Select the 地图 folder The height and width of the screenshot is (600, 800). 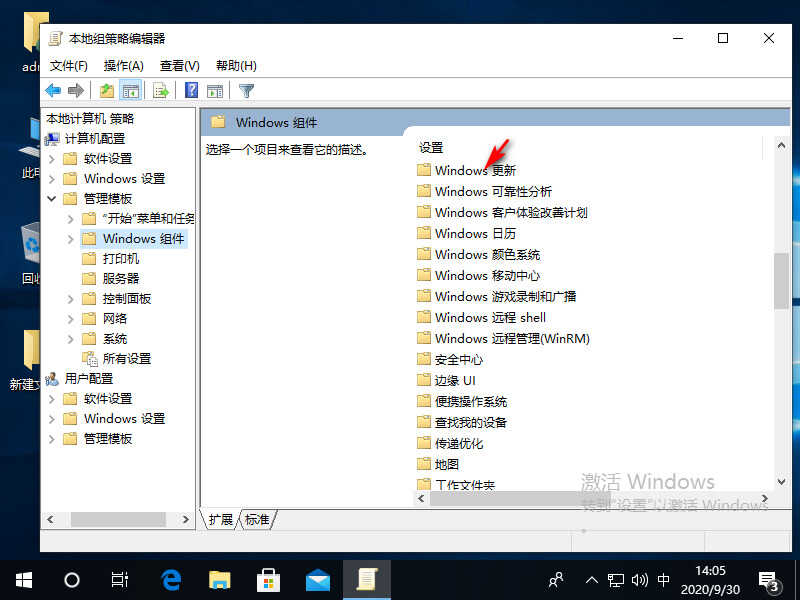point(438,464)
